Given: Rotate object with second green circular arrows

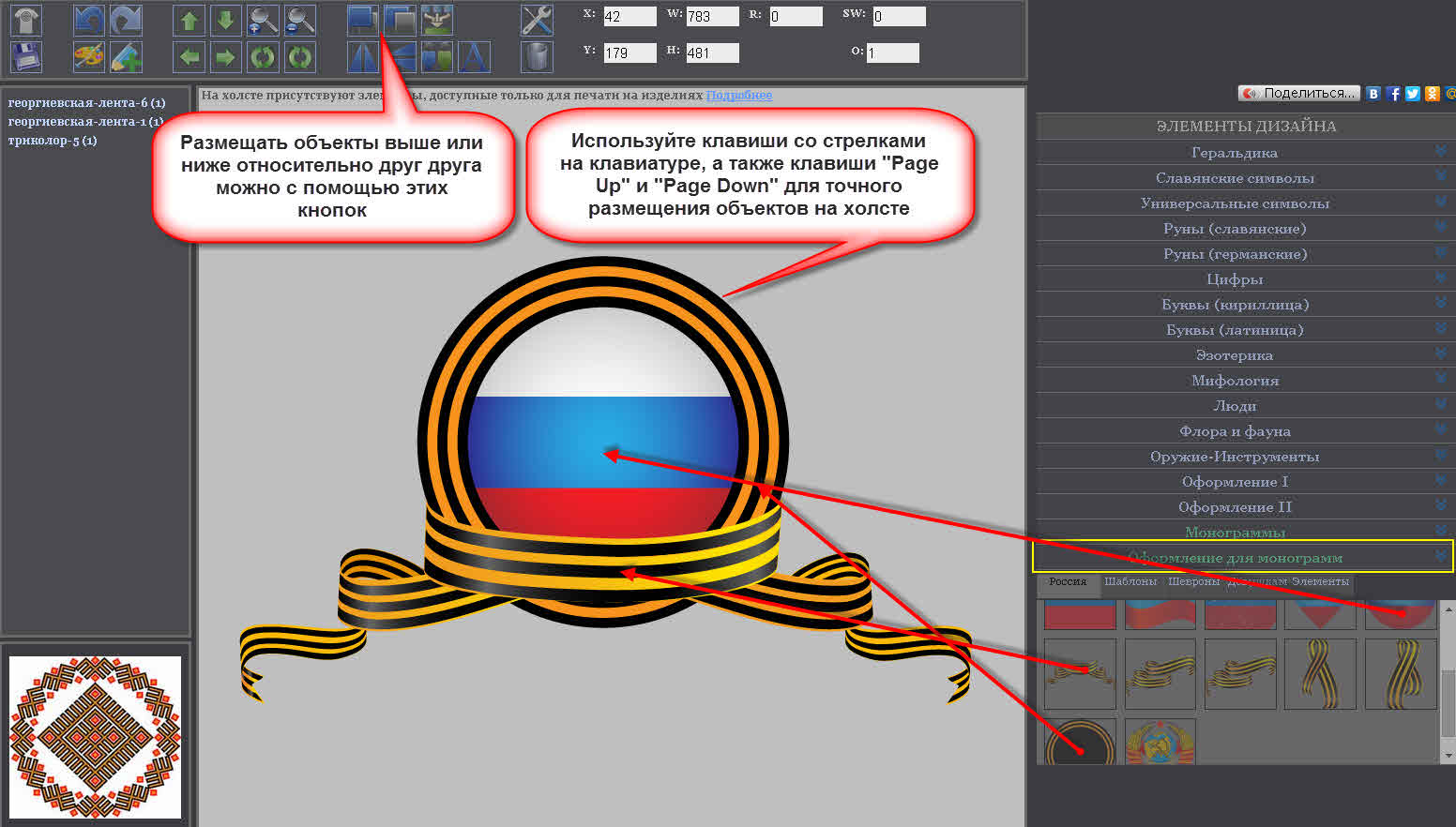Looking at the screenshot, I should [300, 57].
